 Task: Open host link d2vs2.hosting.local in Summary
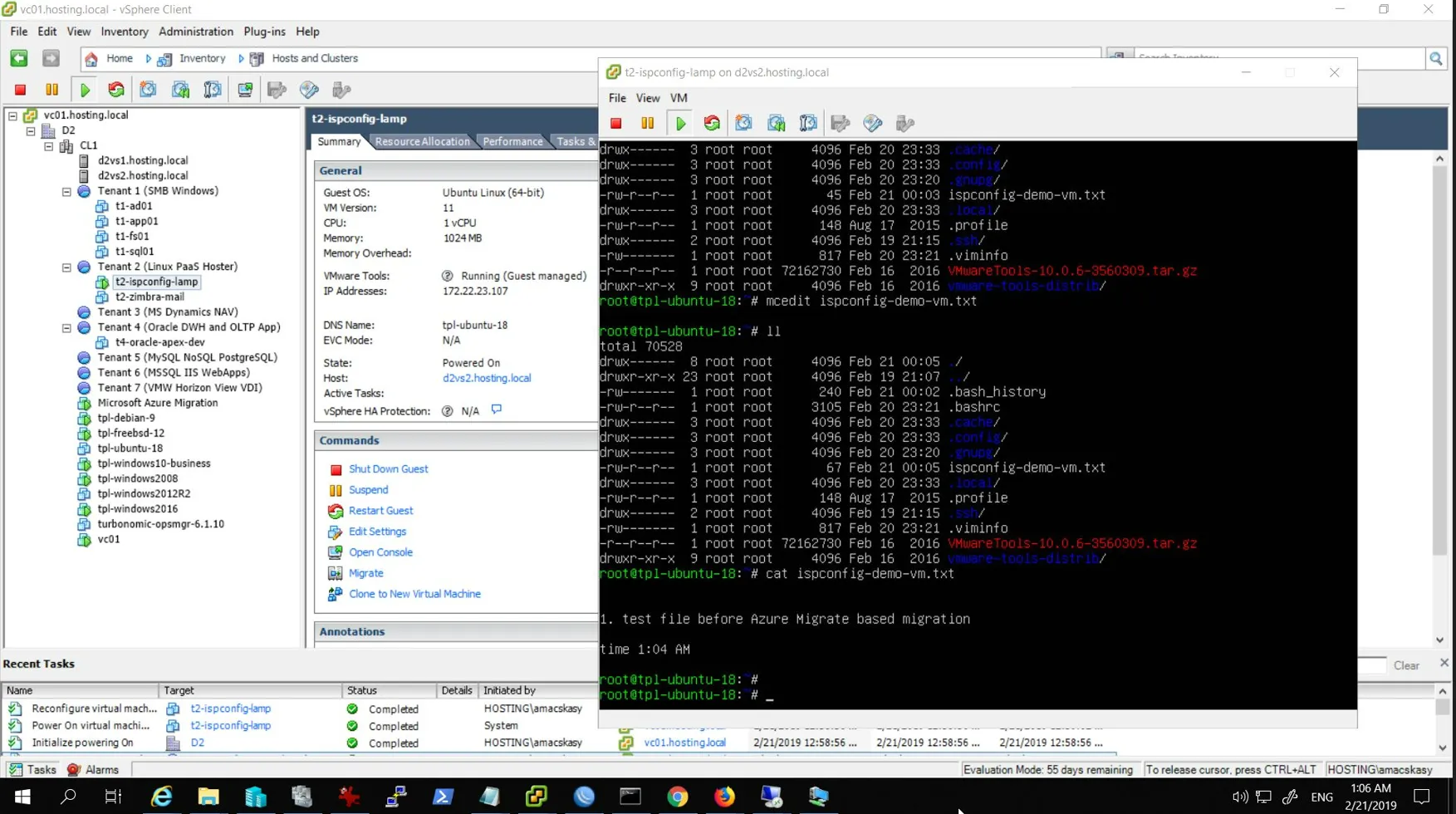click(487, 378)
